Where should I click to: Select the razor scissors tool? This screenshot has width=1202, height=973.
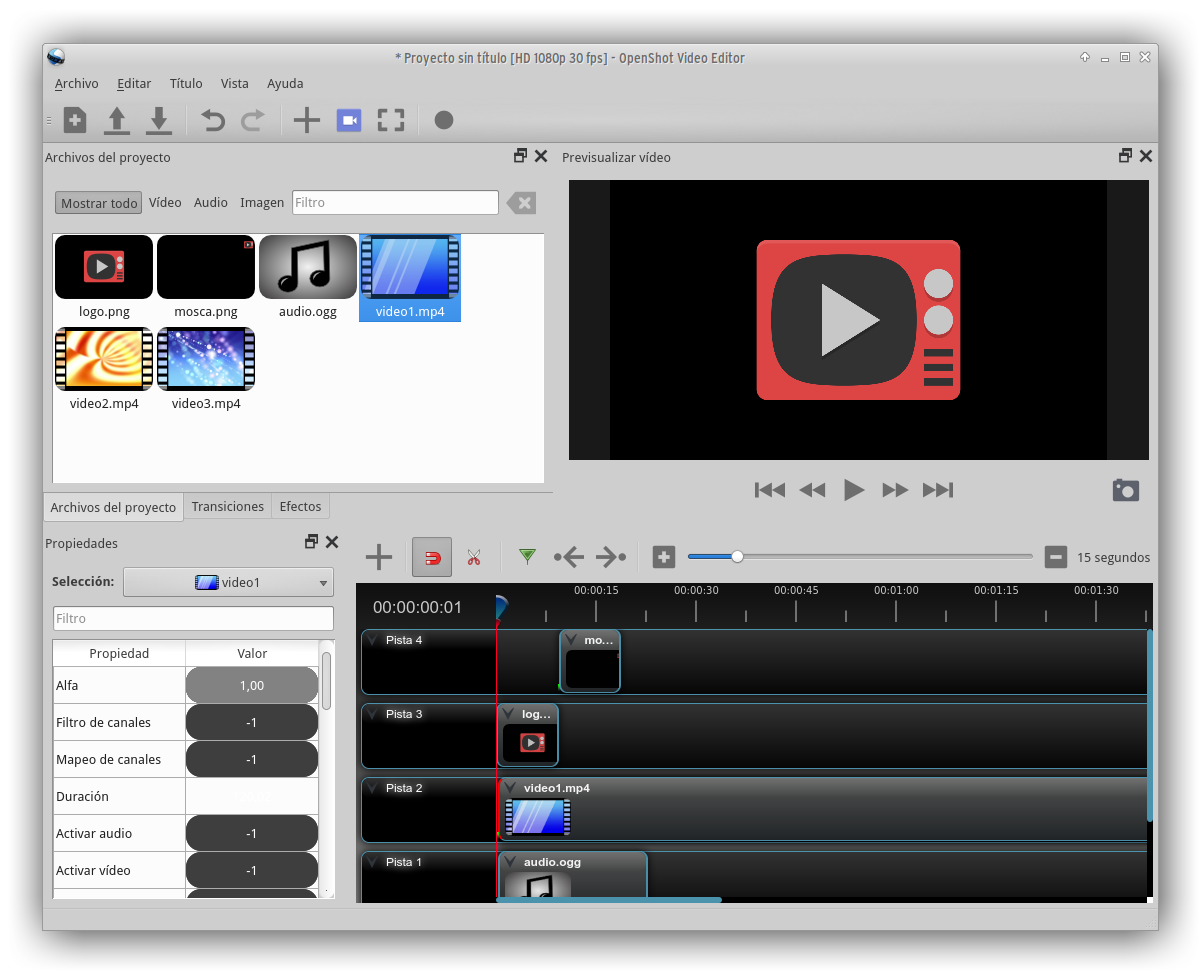pyautogui.click(x=474, y=557)
